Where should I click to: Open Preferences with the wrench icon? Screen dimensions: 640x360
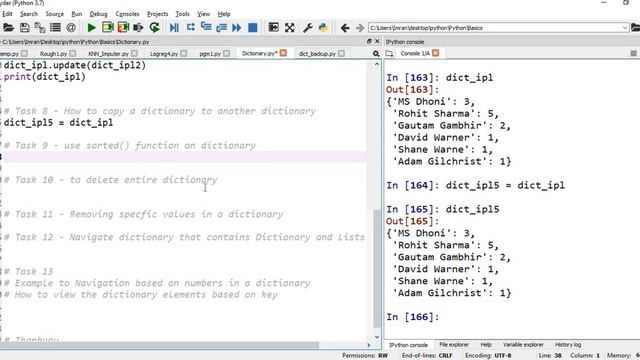pos(307,28)
